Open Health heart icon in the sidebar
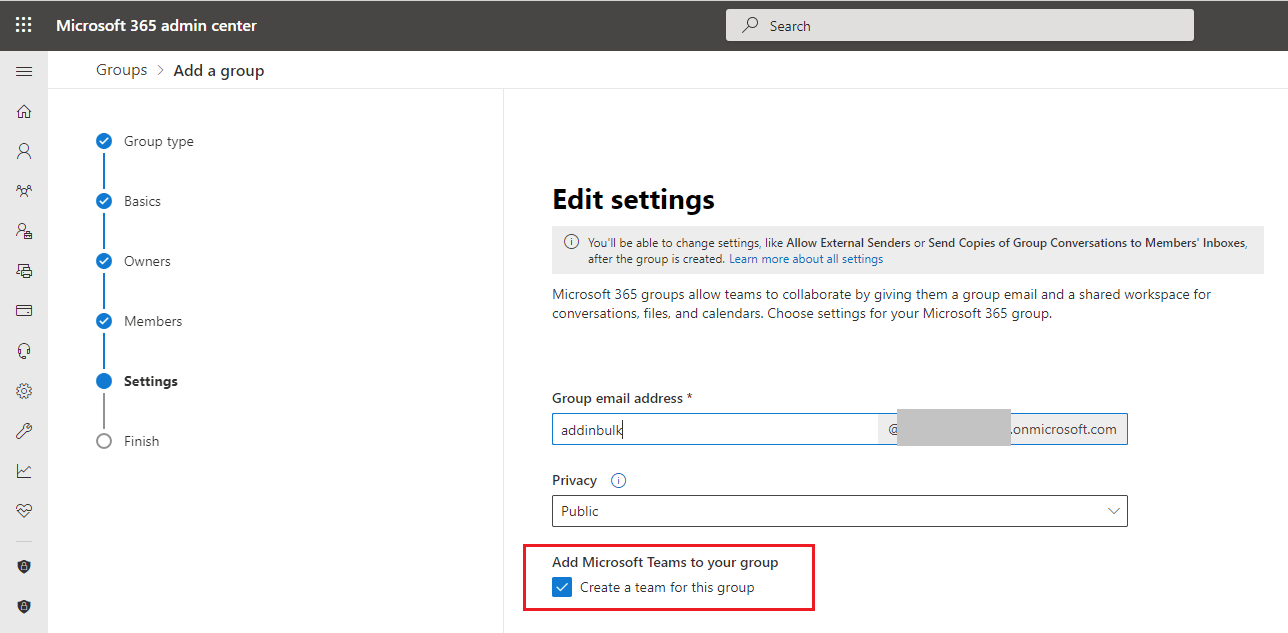1288x633 pixels. coord(24,510)
